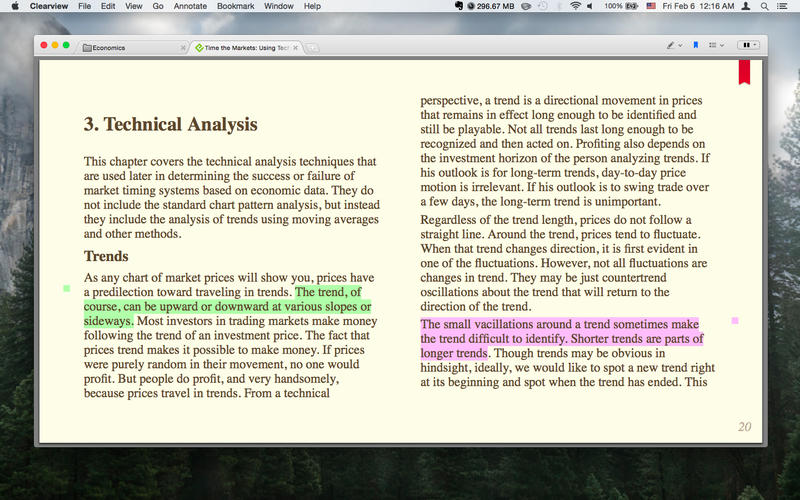Image resolution: width=800 pixels, height=500 pixels.
Task: Click the green highlight margin marker
Action: pyautogui.click(x=67, y=289)
